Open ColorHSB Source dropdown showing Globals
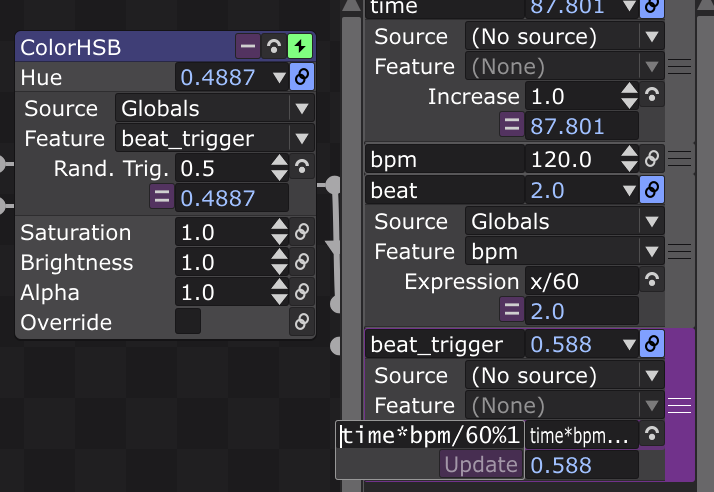Image resolution: width=714 pixels, height=492 pixels. coord(214,108)
